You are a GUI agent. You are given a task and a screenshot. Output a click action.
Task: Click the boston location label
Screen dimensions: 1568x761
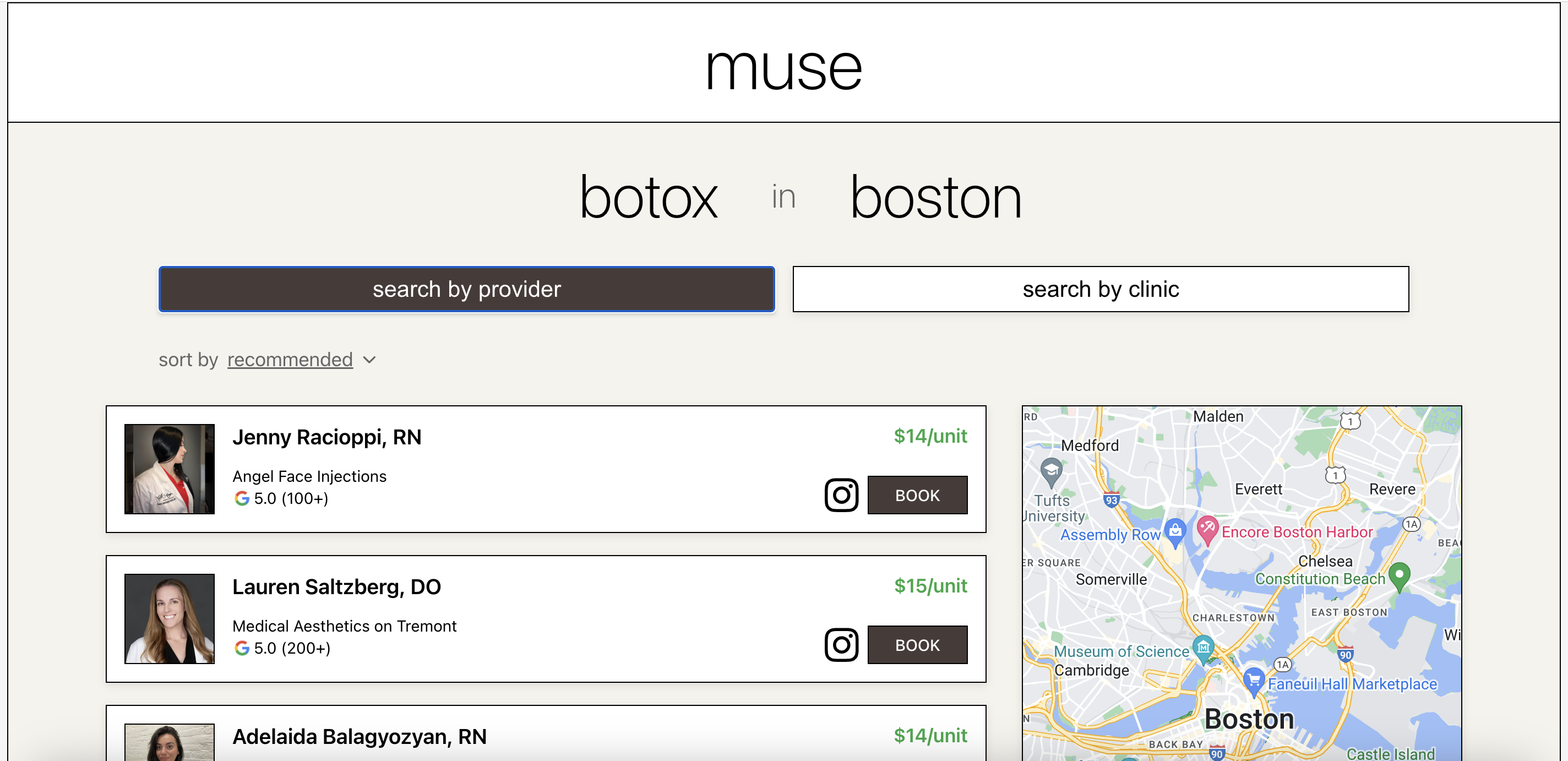[x=935, y=197]
